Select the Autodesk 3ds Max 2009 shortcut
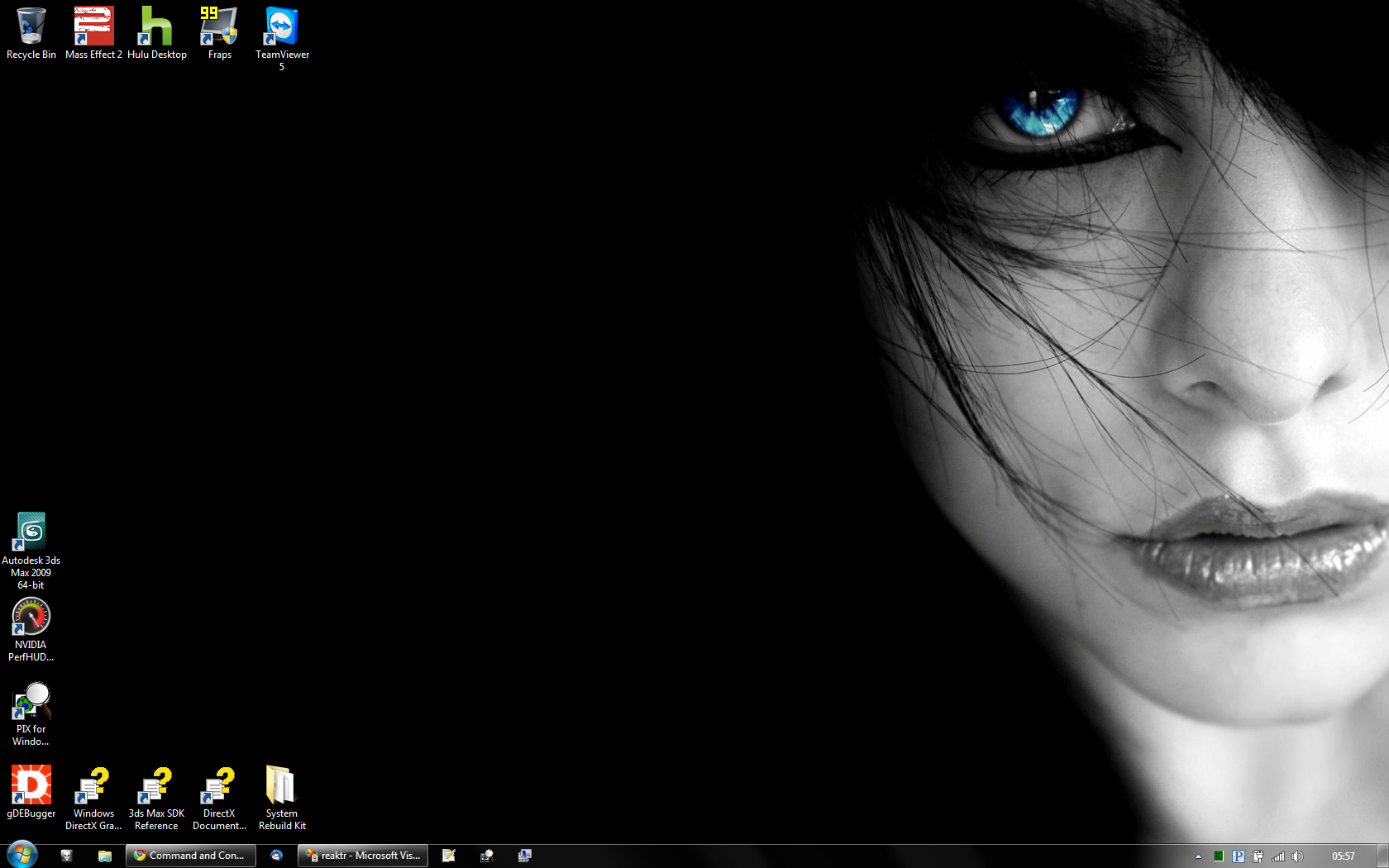The width and height of the screenshot is (1389, 868). [31, 532]
